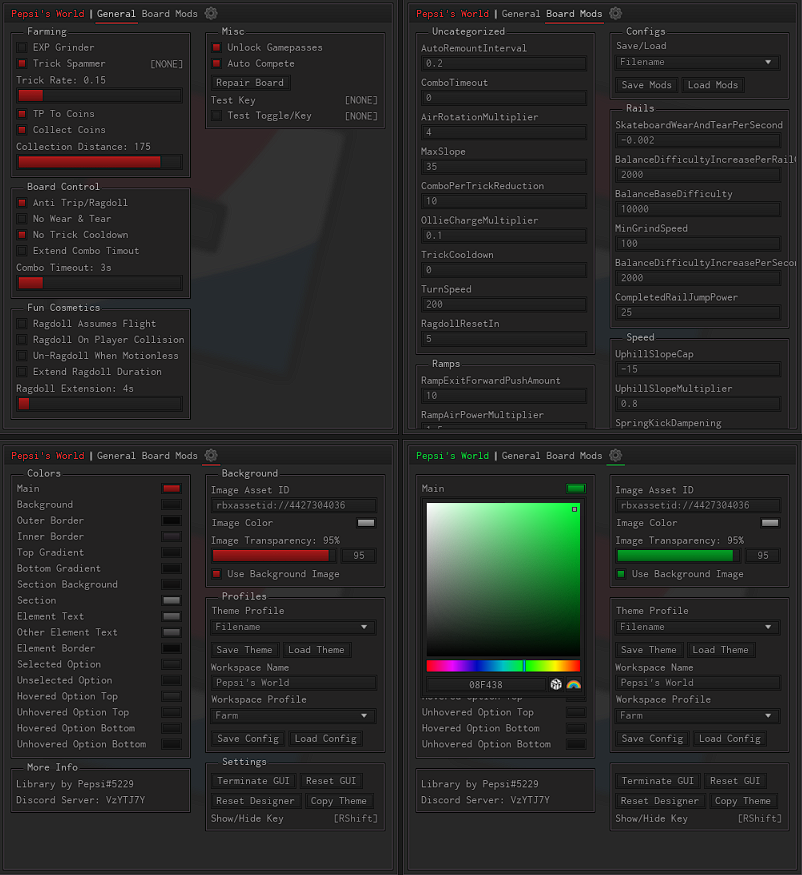Viewport: 802px width, 875px height.
Task: Click the gear icon in bottom-left panel header
Action: click(210, 455)
